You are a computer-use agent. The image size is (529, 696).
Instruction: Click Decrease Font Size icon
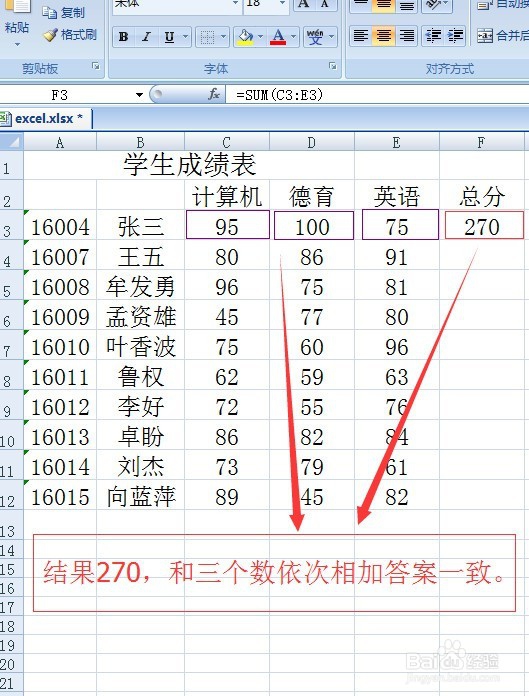point(325,4)
